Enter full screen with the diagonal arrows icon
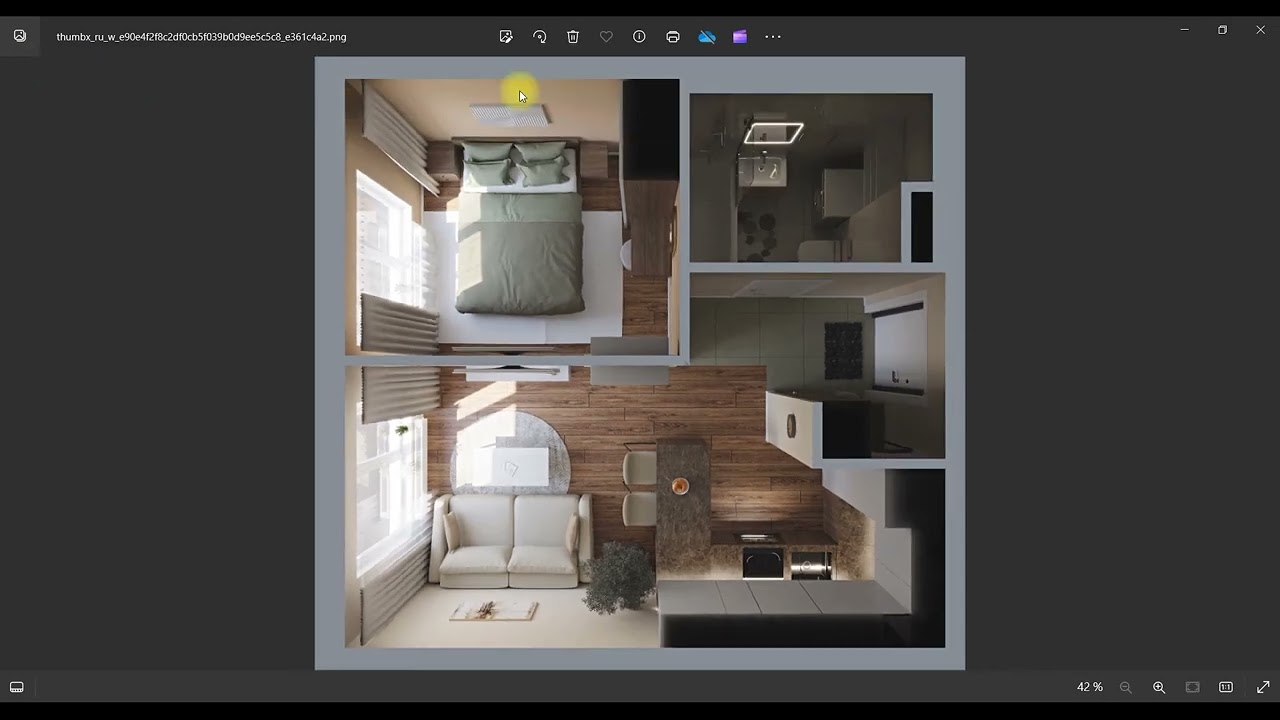This screenshot has height=720, width=1280. (x=1263, y=687)
